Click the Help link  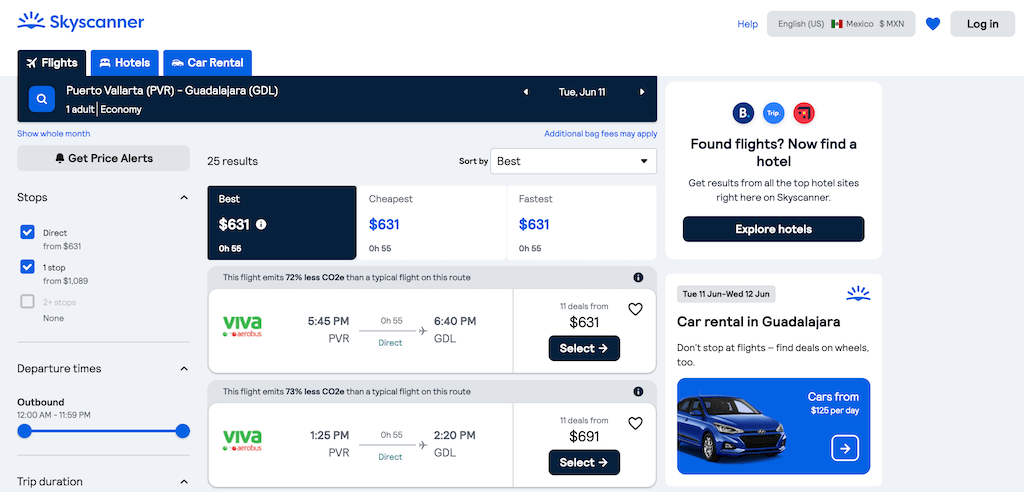pos(748,24)
